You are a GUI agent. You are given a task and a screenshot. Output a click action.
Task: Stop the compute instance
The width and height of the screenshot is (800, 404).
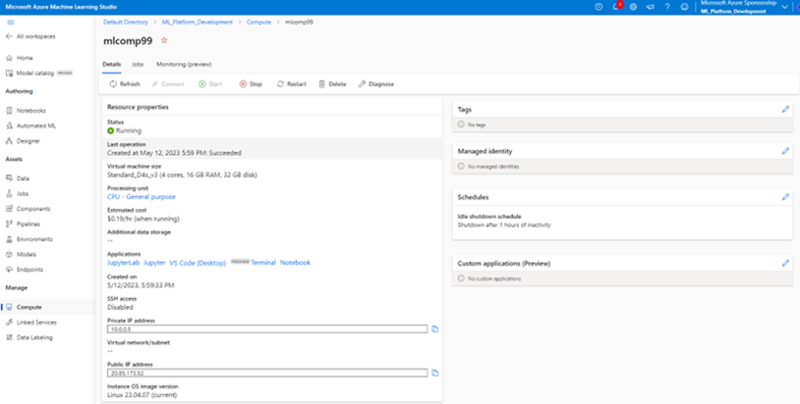(250, 84)
